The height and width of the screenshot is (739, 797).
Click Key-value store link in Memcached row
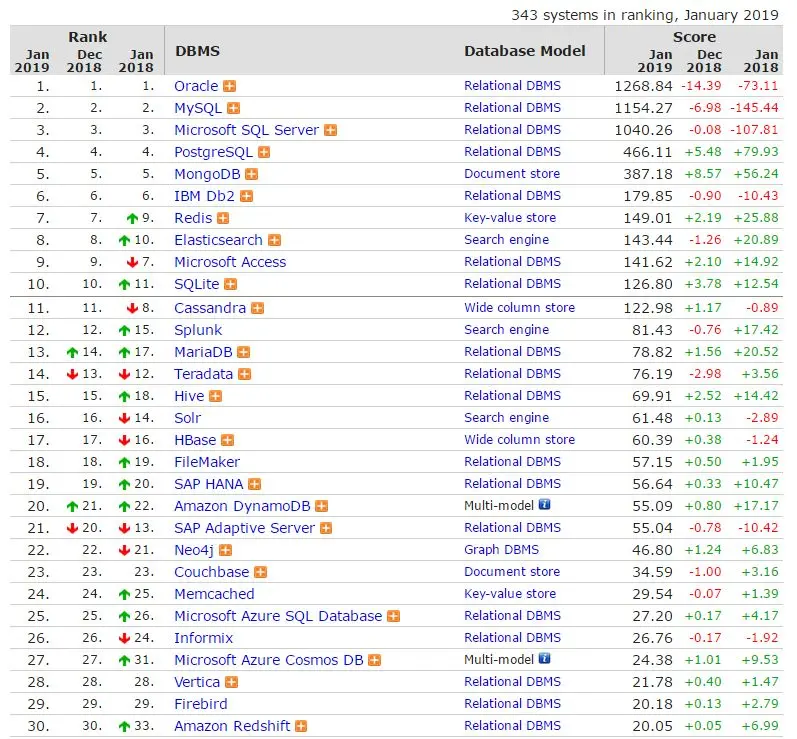[x=510, y=594]
